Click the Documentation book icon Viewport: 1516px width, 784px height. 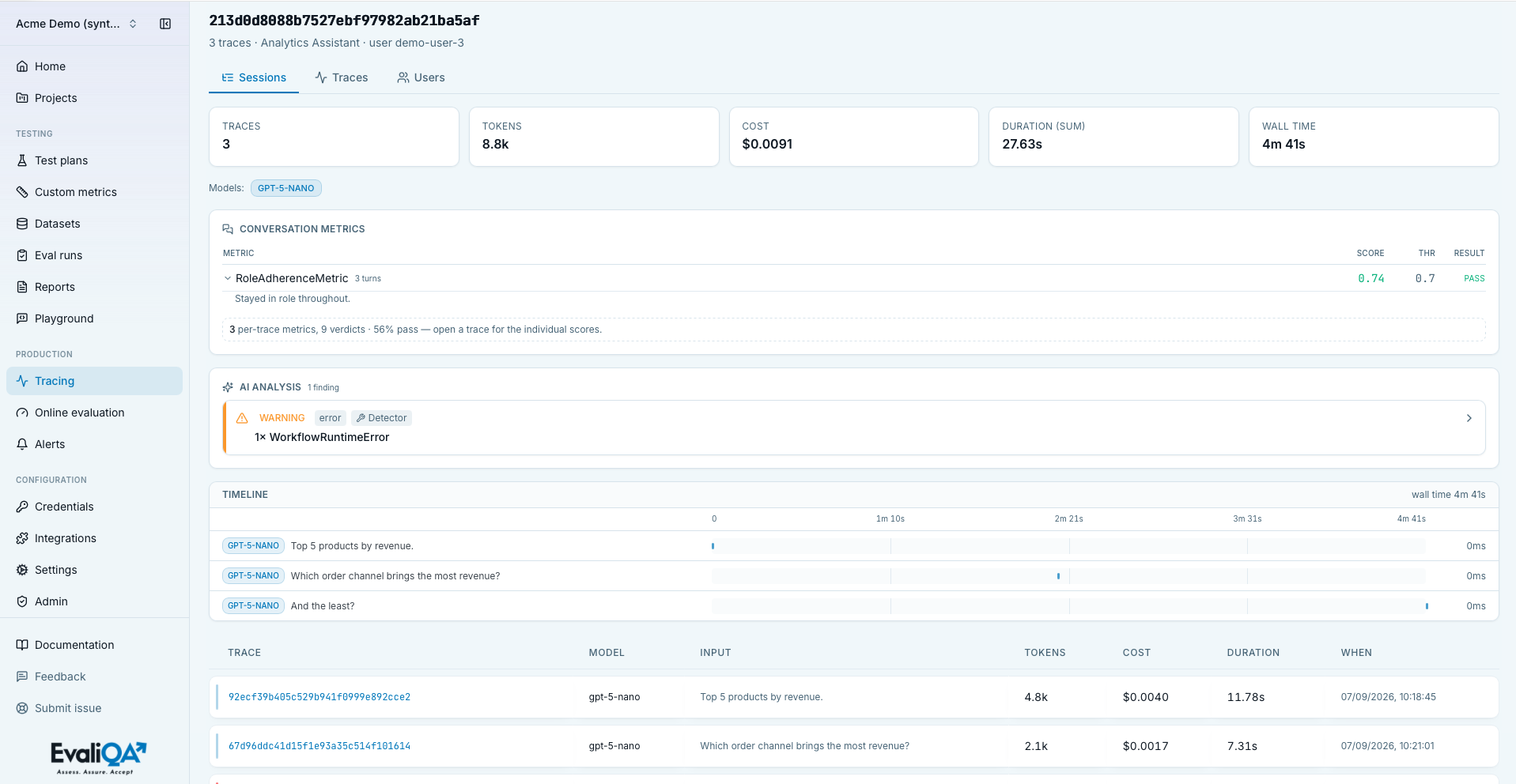[22, 645]
